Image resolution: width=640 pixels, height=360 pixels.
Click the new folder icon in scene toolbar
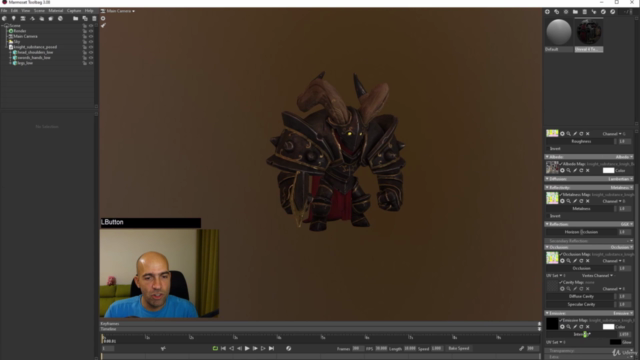coord(76,18)
